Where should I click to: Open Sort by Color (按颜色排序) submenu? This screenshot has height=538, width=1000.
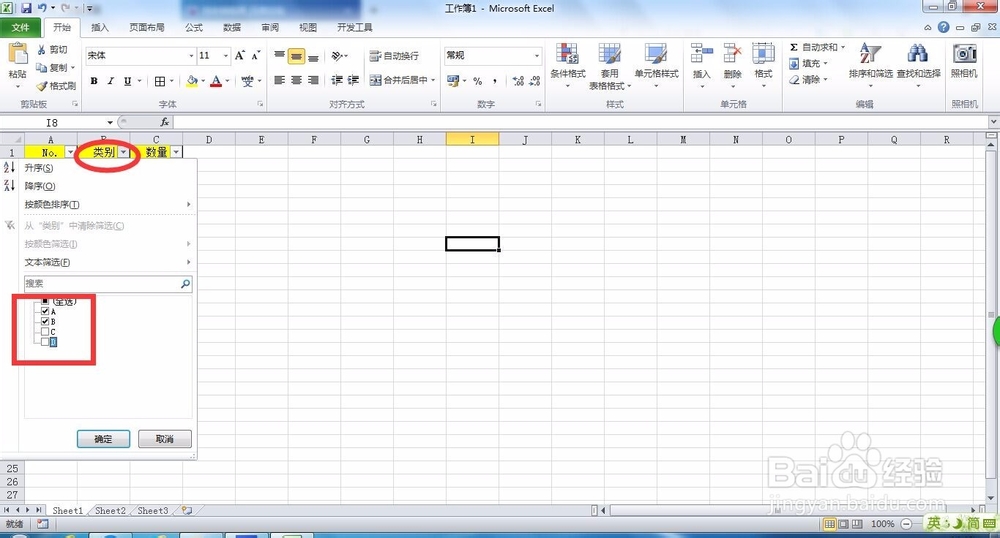tap(99, 205)
